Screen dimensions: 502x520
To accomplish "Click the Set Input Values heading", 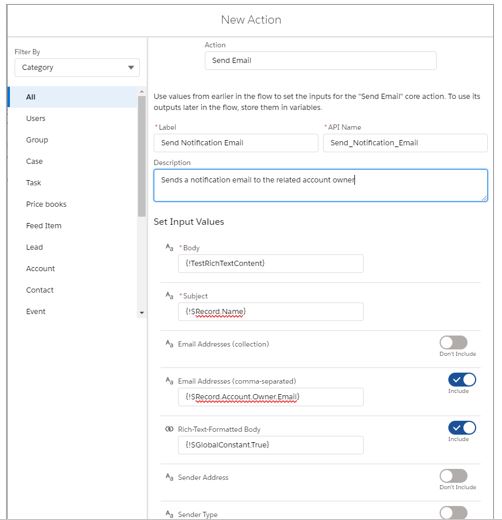I will (x=189, y=222).
